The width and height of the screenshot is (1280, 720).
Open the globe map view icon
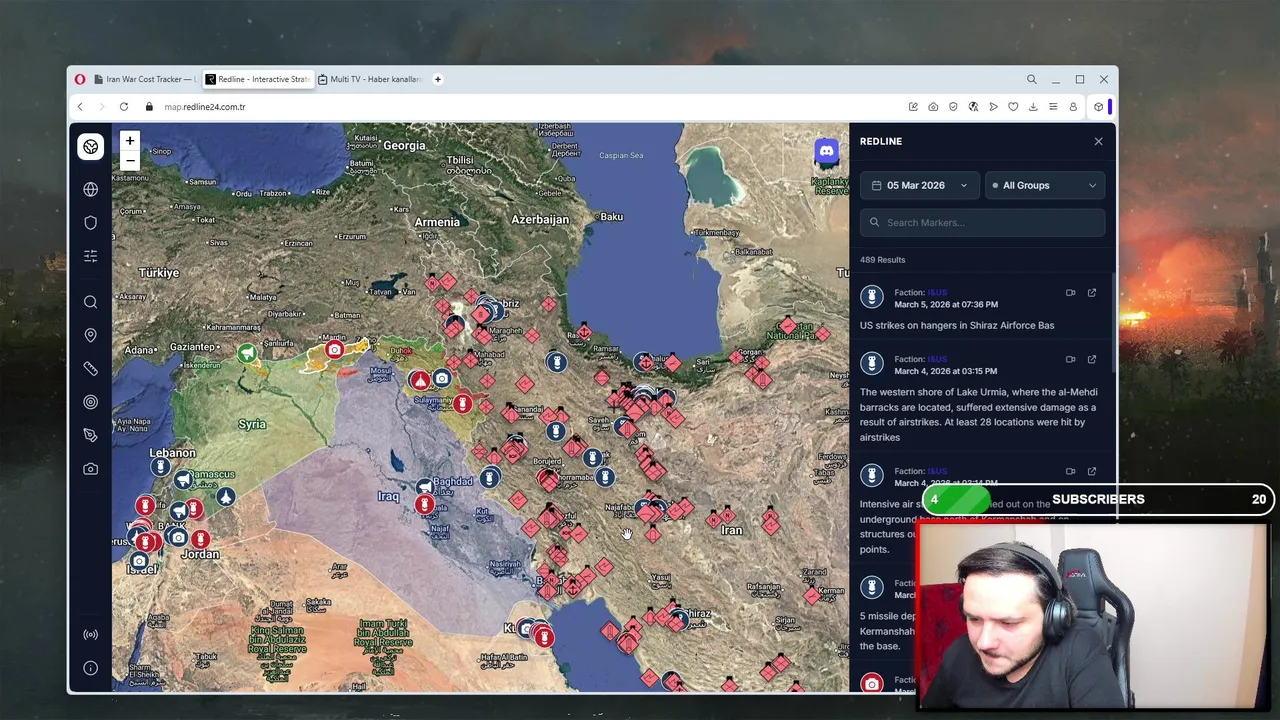[x=90, y=189]
